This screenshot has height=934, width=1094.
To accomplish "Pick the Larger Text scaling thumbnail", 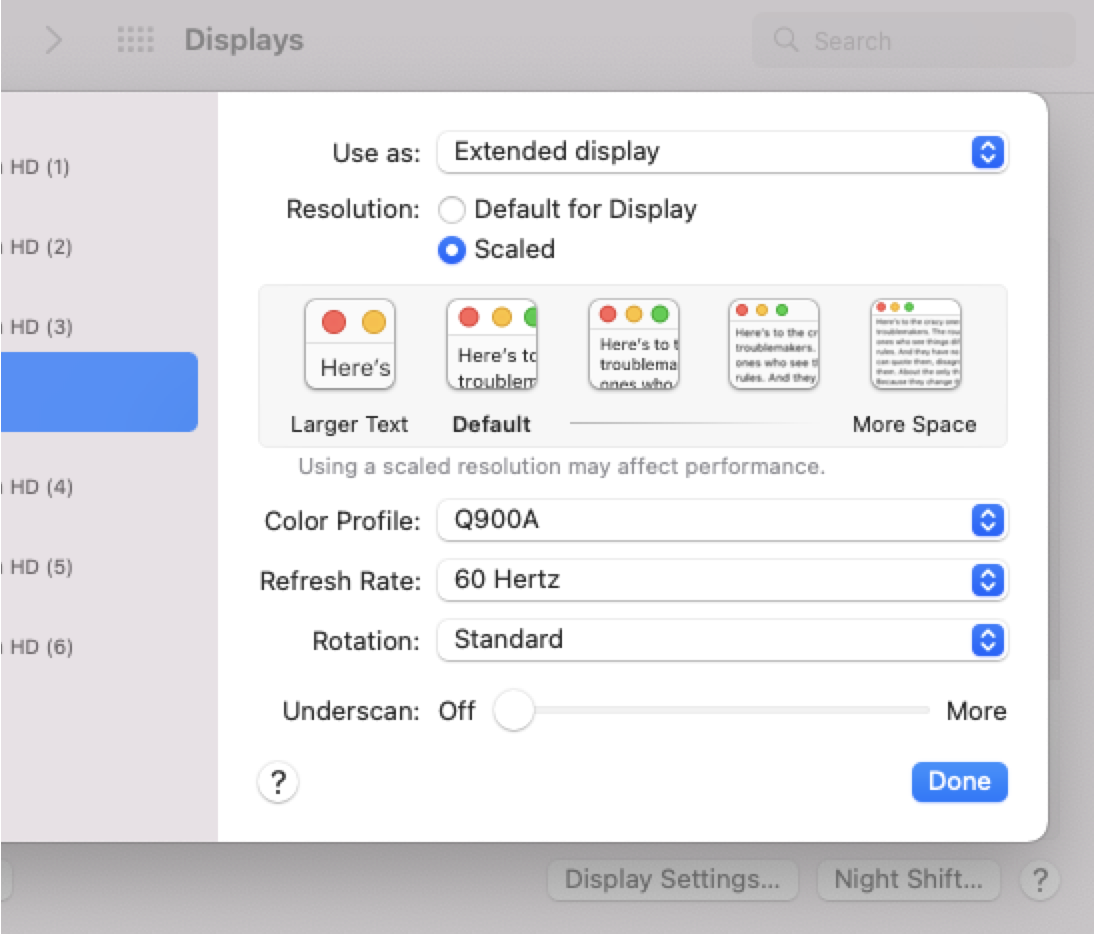I will point(350,344).
